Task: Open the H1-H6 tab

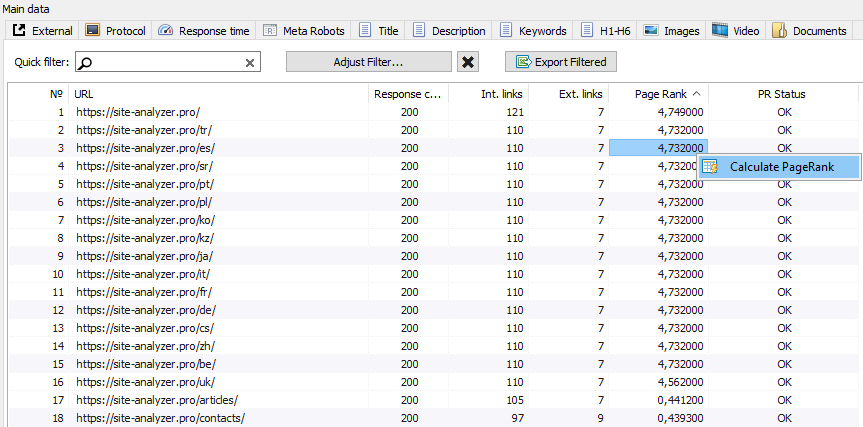Action: tap(605, 31)
